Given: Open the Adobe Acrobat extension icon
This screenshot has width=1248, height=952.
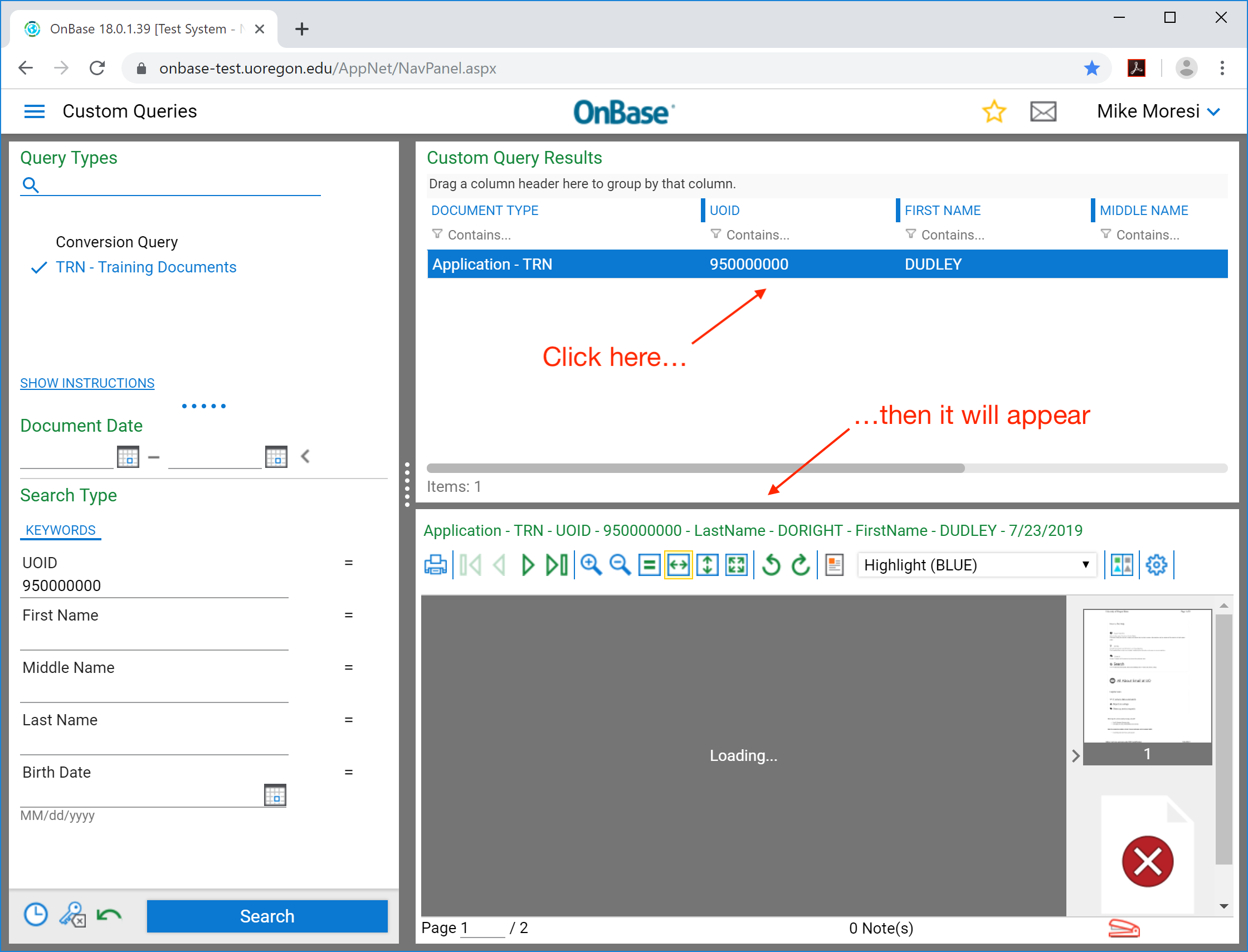Looking at the screenshot, I should 1137,68.
